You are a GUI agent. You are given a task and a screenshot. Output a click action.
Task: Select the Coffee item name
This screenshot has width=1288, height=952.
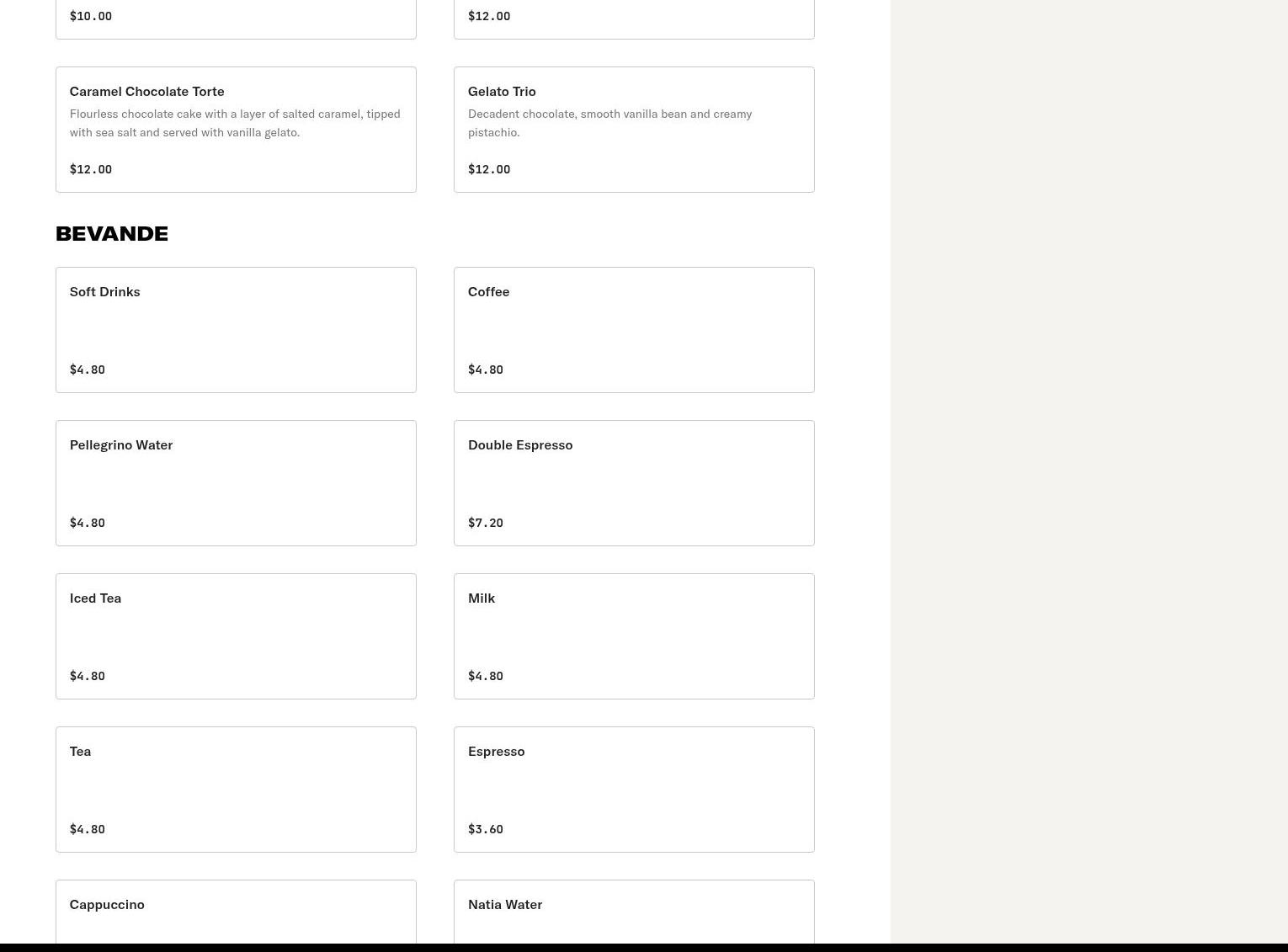(489, 291)
